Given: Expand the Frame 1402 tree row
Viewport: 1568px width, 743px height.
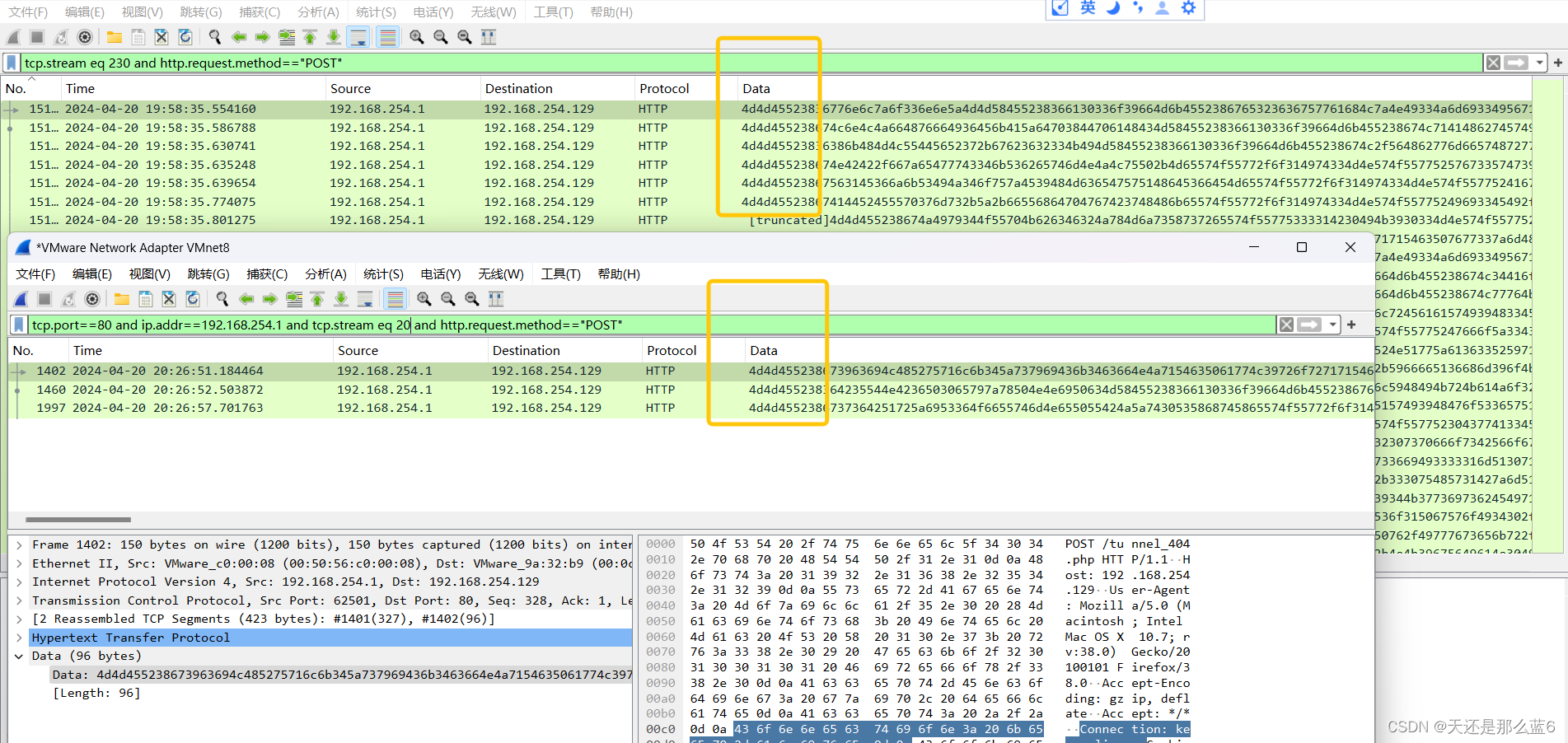Looking at the screenshot, I should click(19, 544).
